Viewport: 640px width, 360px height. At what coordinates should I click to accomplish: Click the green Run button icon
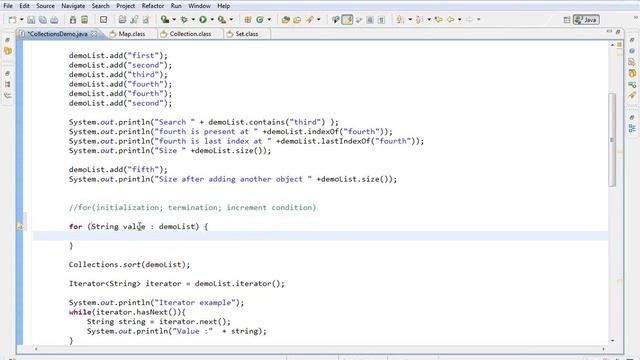click(203, 20)
